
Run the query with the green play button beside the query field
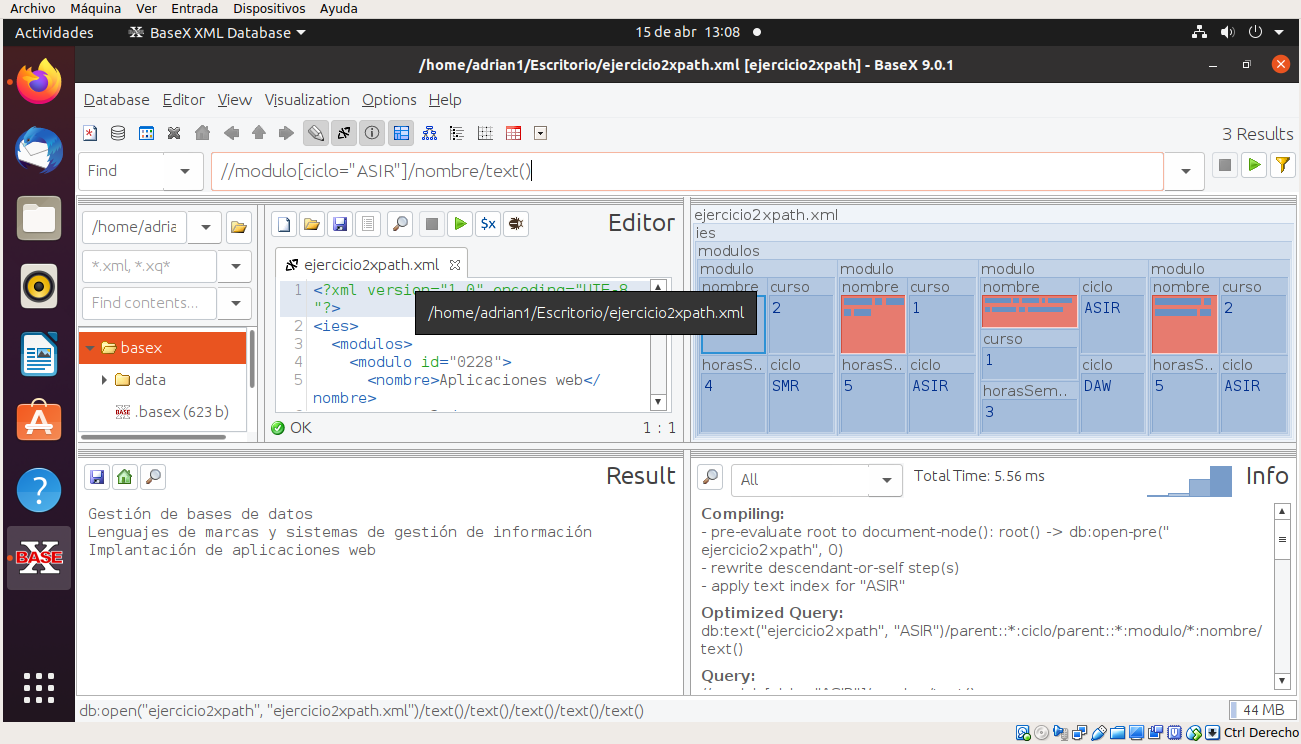point(1253,166)
